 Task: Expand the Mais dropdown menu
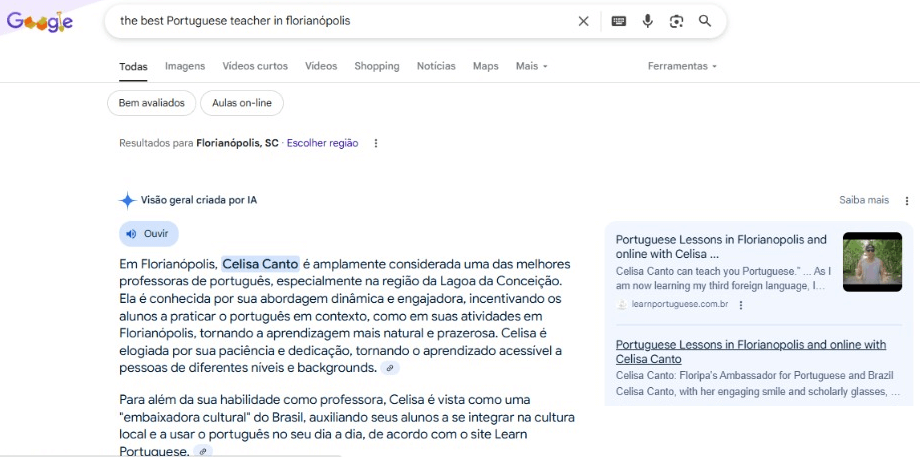(531, 66)
